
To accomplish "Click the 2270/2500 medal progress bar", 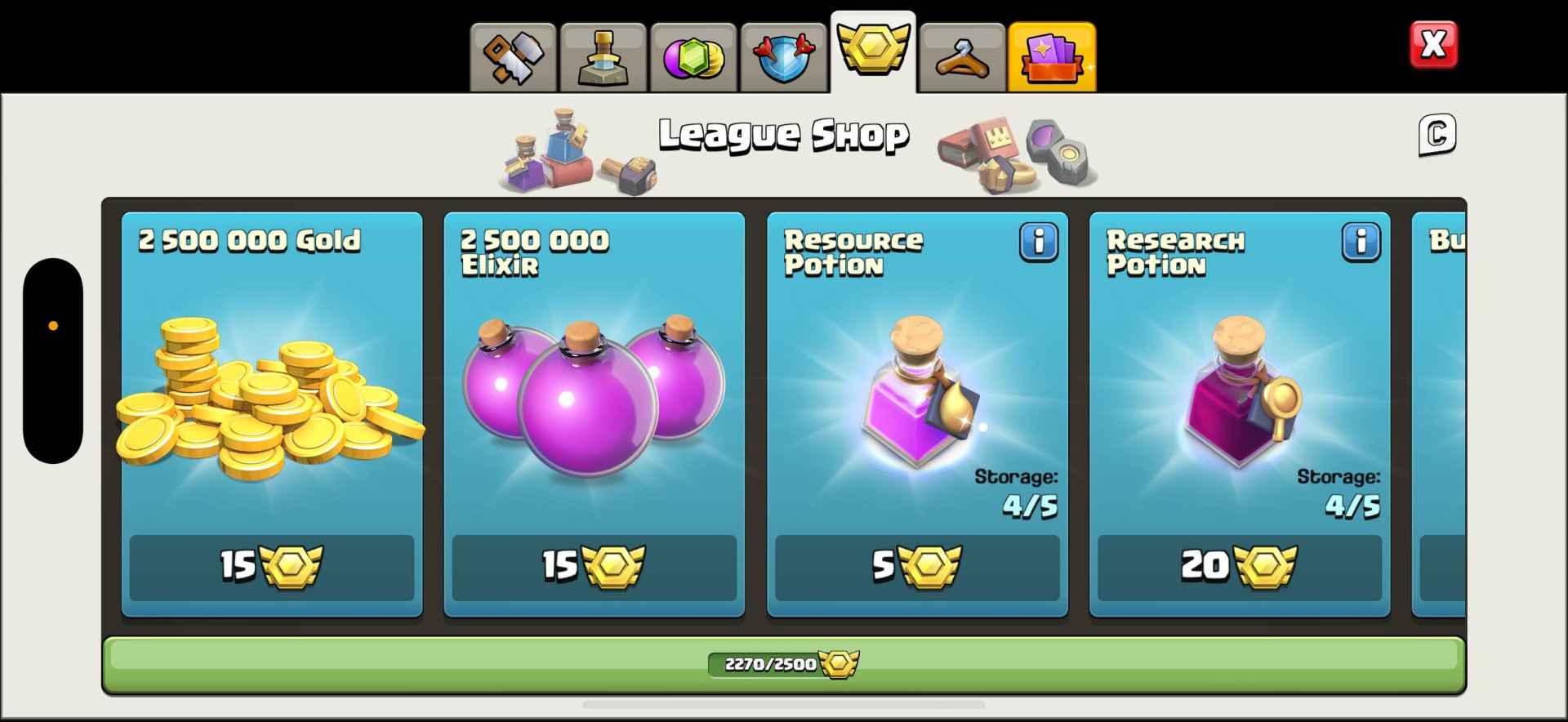I will 784,665.
